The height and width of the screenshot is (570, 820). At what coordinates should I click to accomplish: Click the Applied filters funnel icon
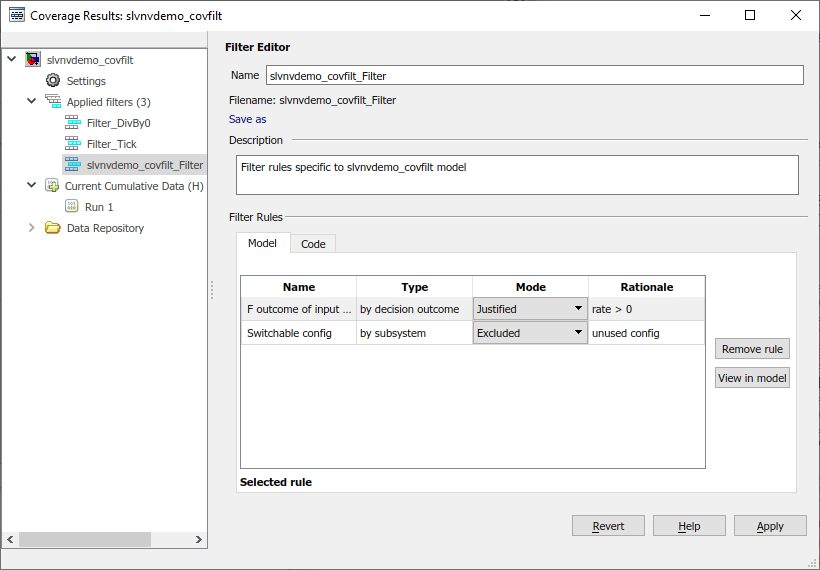(53, 101)
